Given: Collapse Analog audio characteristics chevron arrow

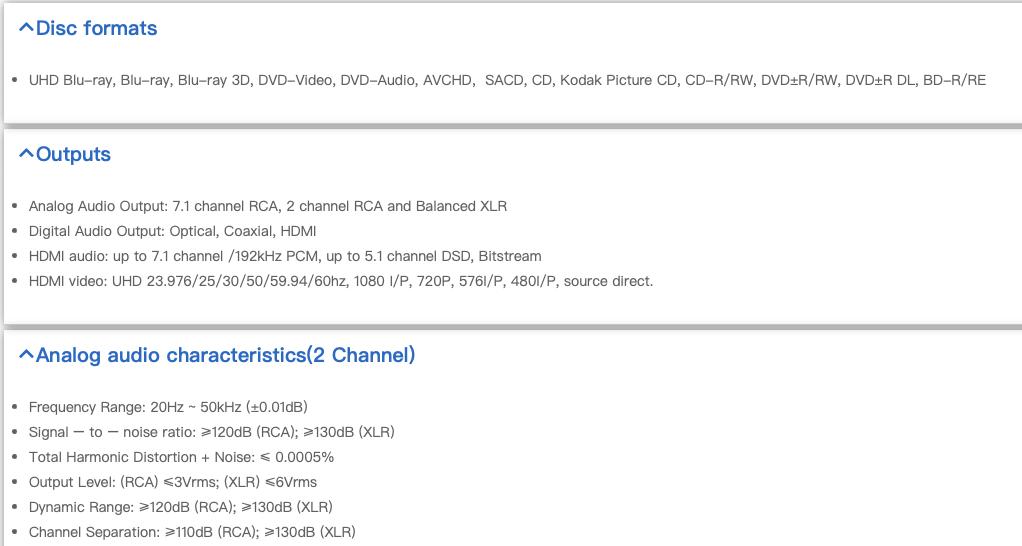Looking at the screenshot, I should (26, 356).
